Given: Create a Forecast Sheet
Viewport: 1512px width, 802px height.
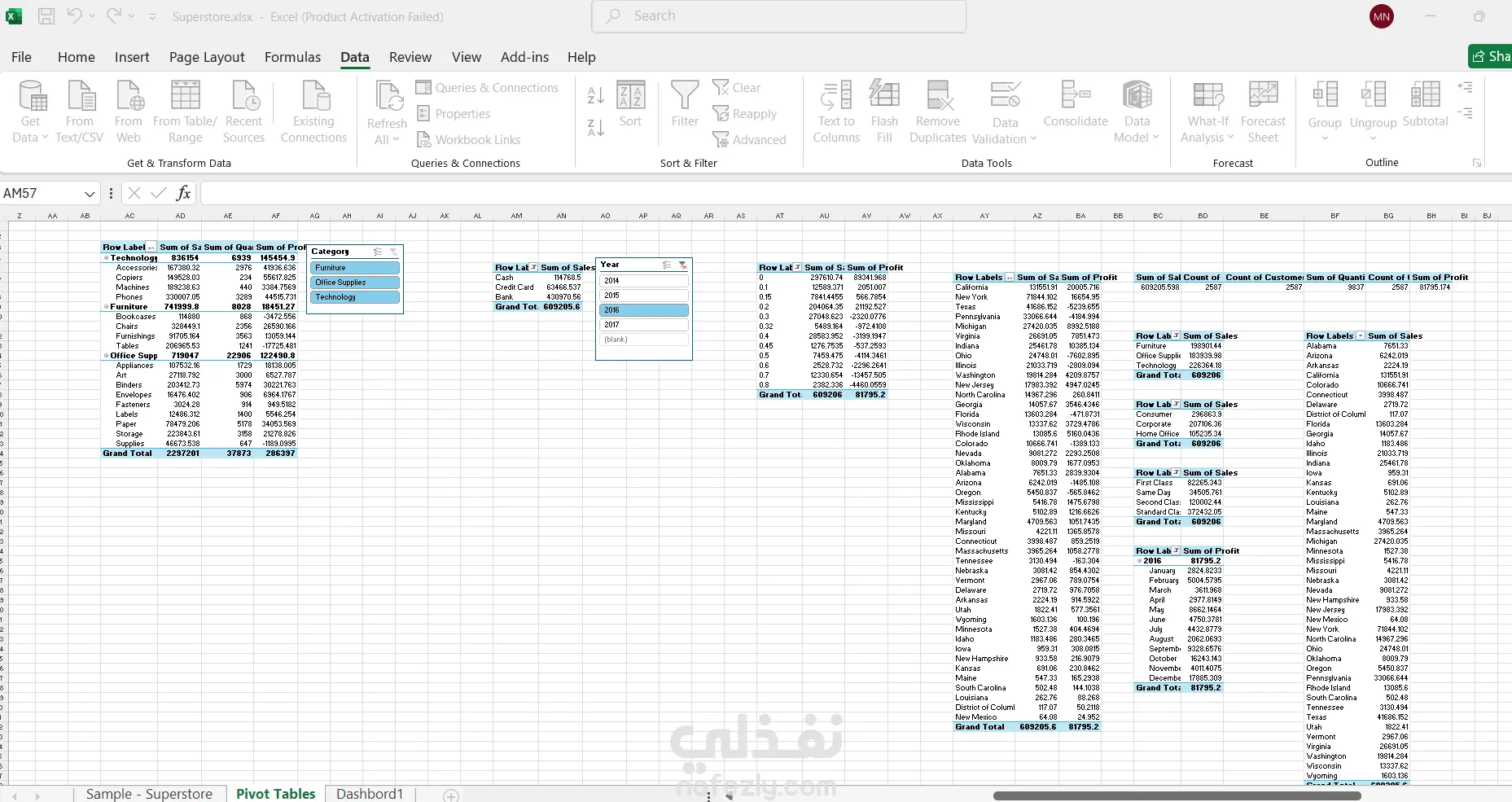Looking at the screenshot, I should pos(1263,112).
